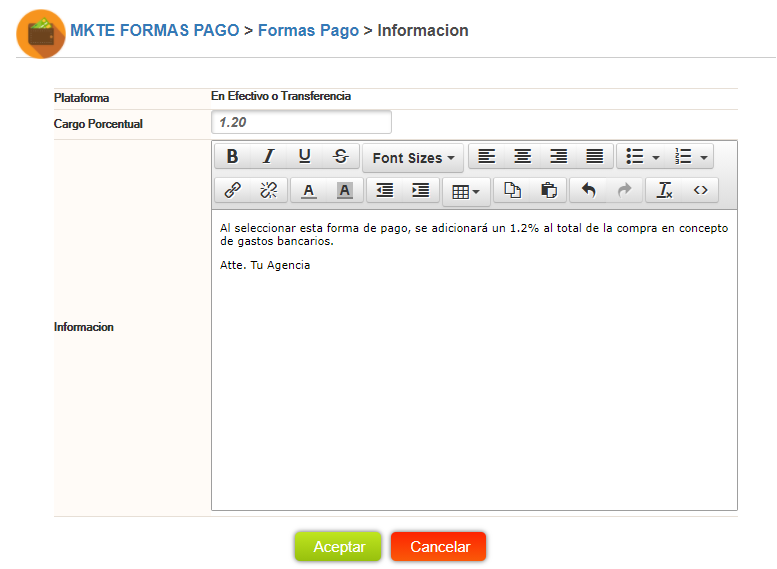Increase indent of the paragraph
This screenshot has height=569, width=777.
pos(421,190)
